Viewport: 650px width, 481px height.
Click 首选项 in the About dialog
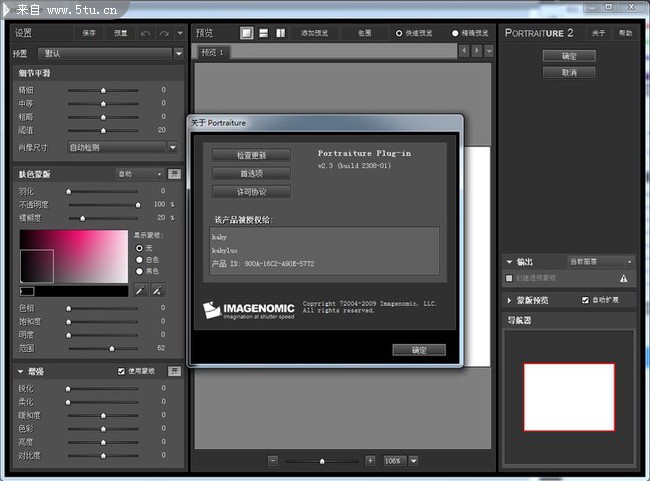[251, 174]
